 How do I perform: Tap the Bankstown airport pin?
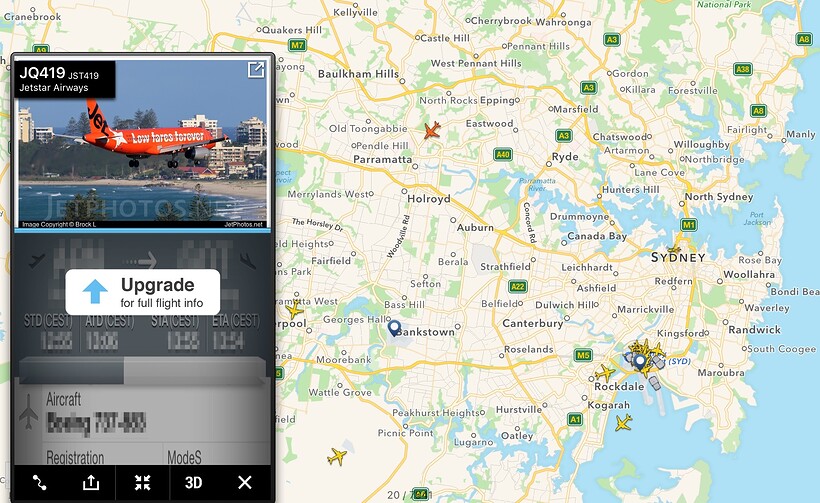click(394, 328)
